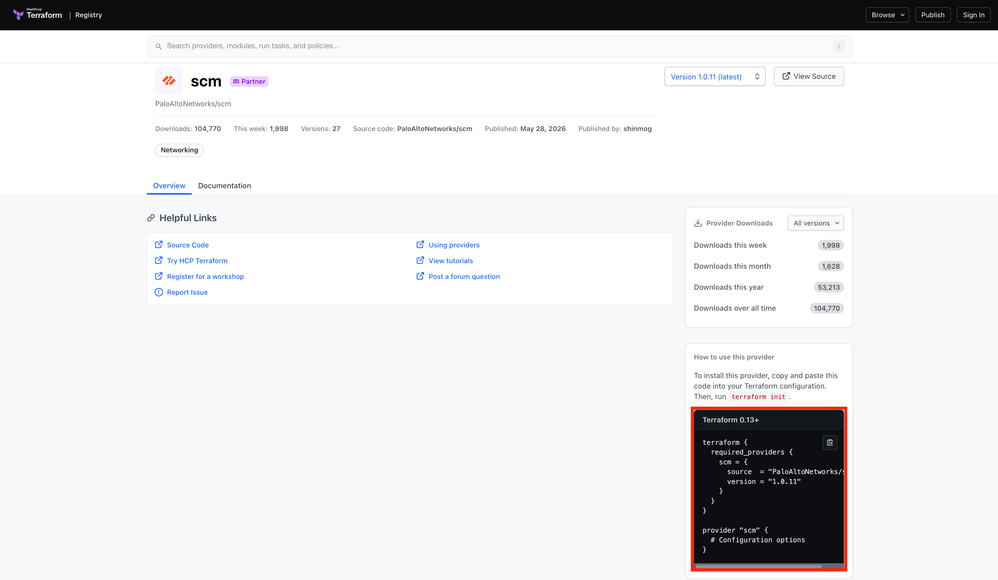The width and height of the screenshot is (998, 580).
Task: Click the external-link icon in View Source button
Action: pyautogui.click(x=786, y=76)
